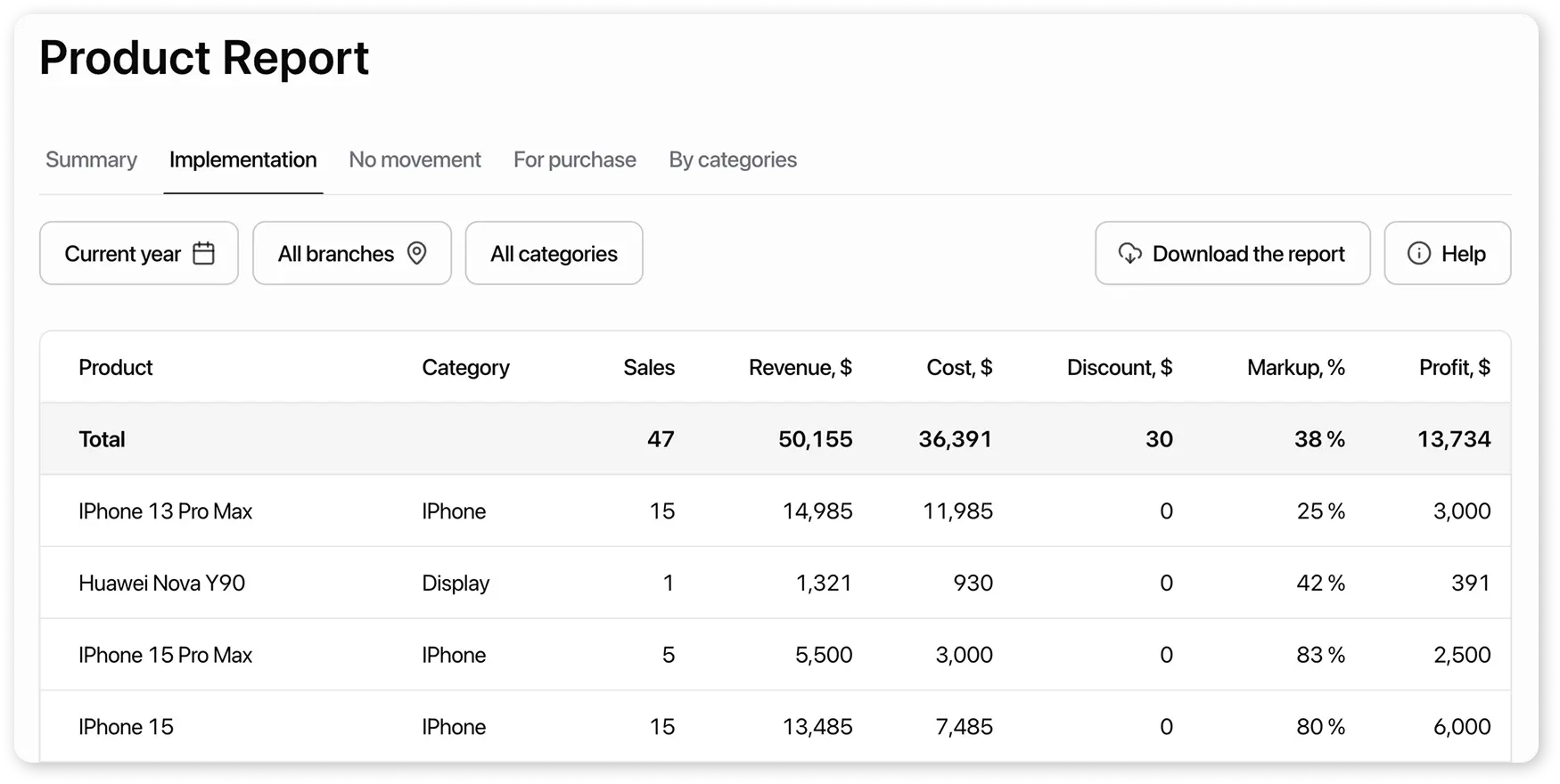This screenshot has width=1560, height=784.
Task: Click revenue 13,485 for IPhone 15
Action: [817, 727]
